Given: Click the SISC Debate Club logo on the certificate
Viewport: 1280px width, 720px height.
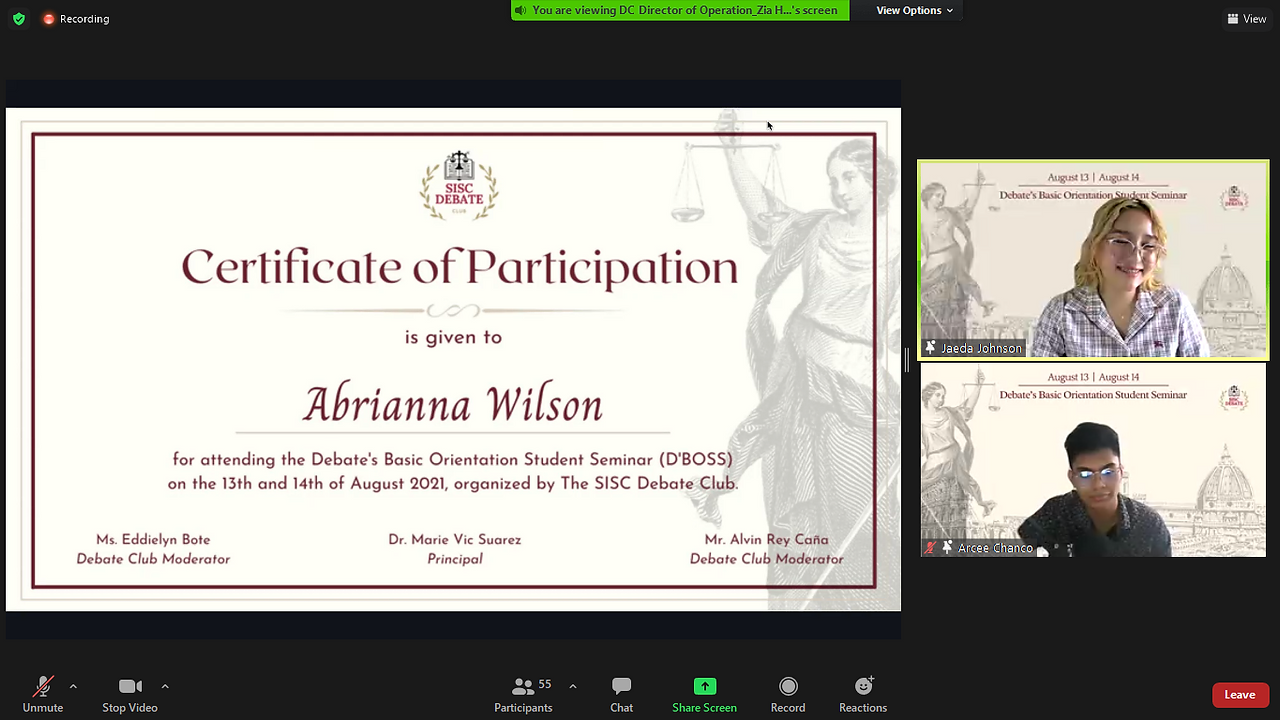Looking at the screenshot, I should 459,185.
